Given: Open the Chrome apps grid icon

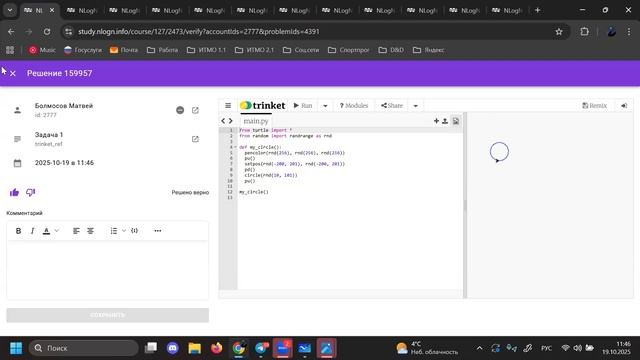Looking at the screenshot, I should click(10, 50).
